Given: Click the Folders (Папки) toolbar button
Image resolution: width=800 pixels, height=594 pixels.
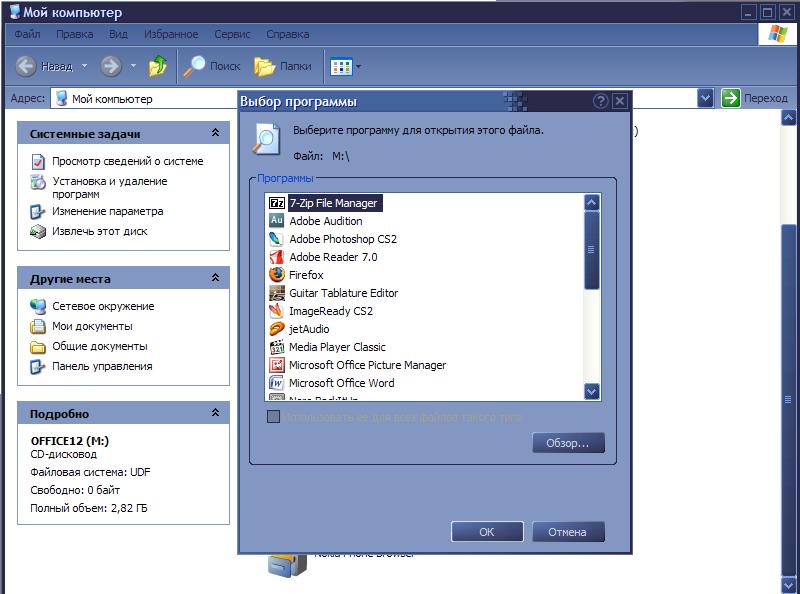Looking at the screenshot, I should pyautogui.click(x=283, y=67).
